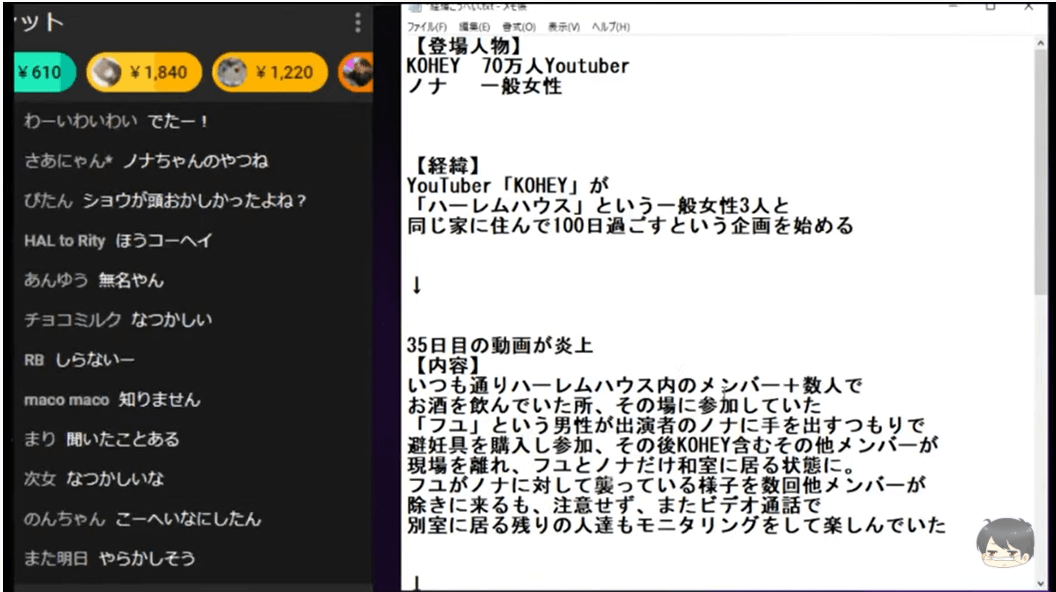Click username maco maco in chat
Image resolution: width=1056 pixels, height=592 pixels.
(66, 400)
